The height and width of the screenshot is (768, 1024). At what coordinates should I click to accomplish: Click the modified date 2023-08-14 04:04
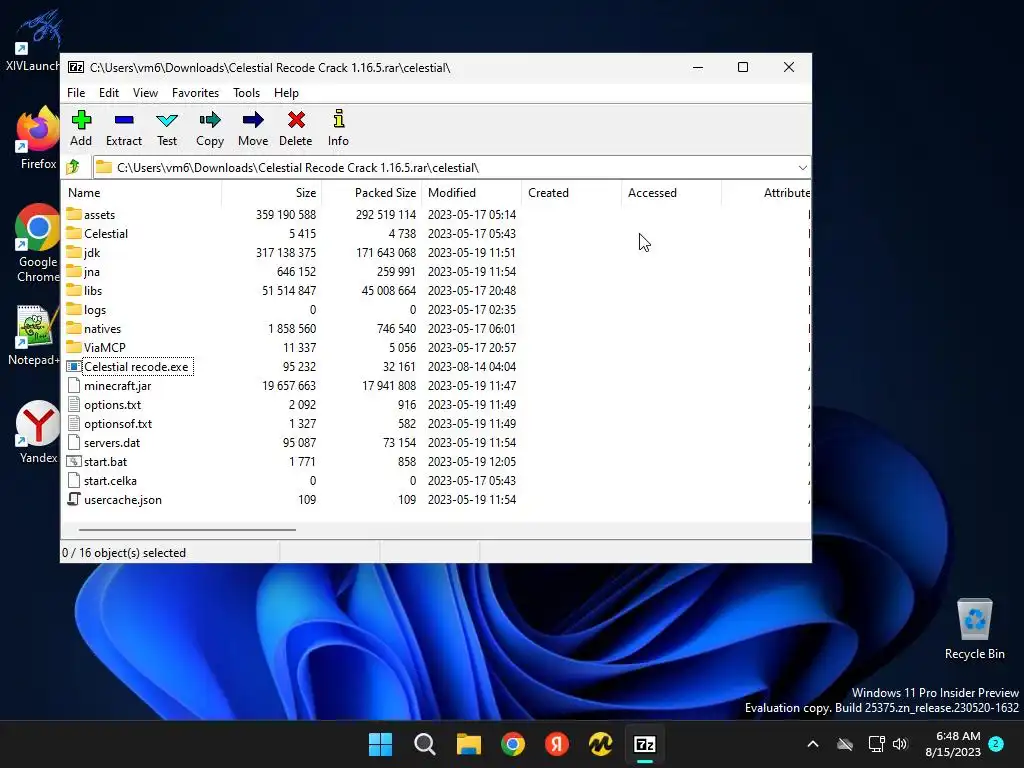click(x=472, y=366)
